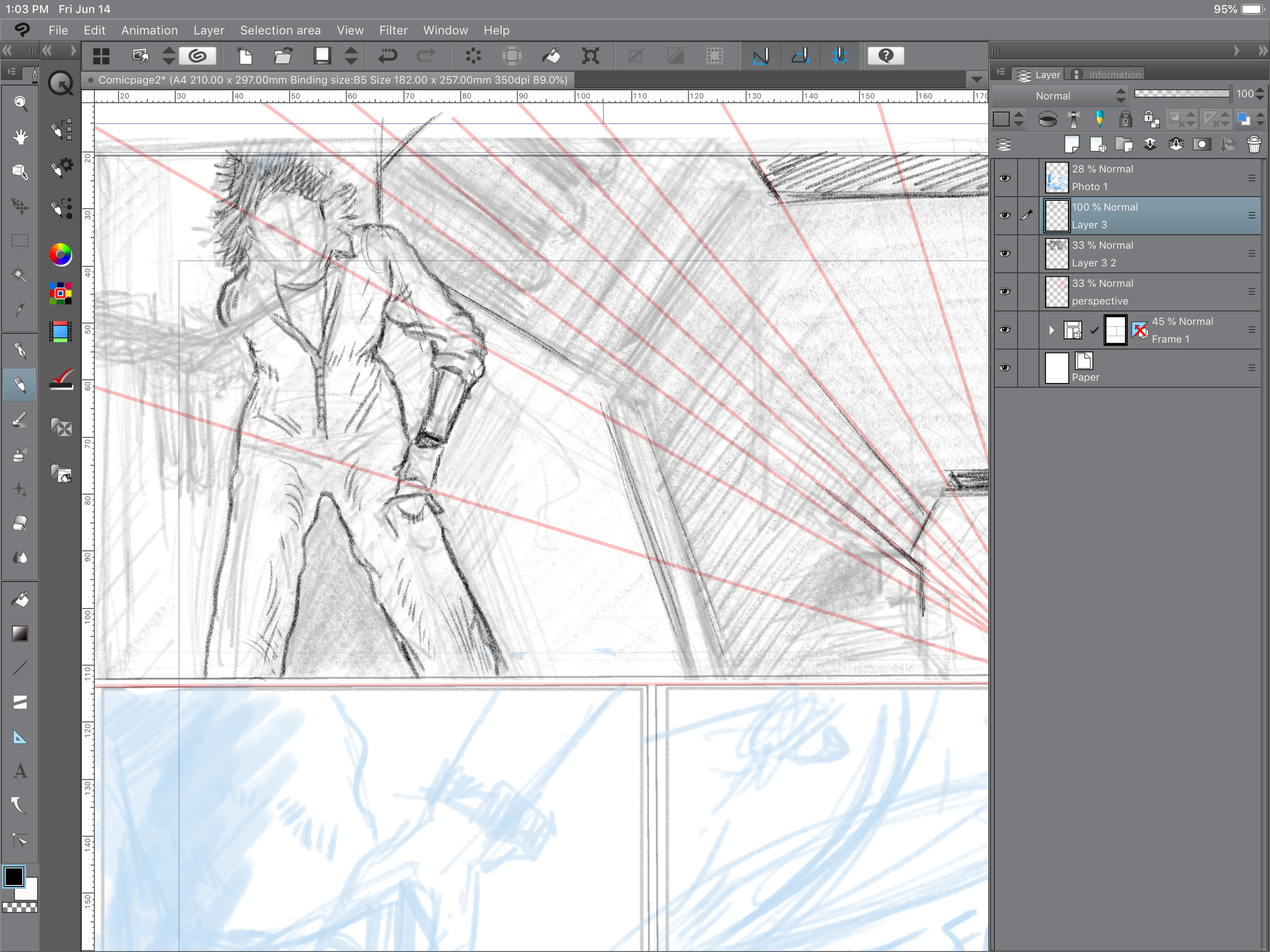Viewport: 1270px width, 952px height.
Task: Collapse left tool palette chevrons
Action: click(6, 50)
